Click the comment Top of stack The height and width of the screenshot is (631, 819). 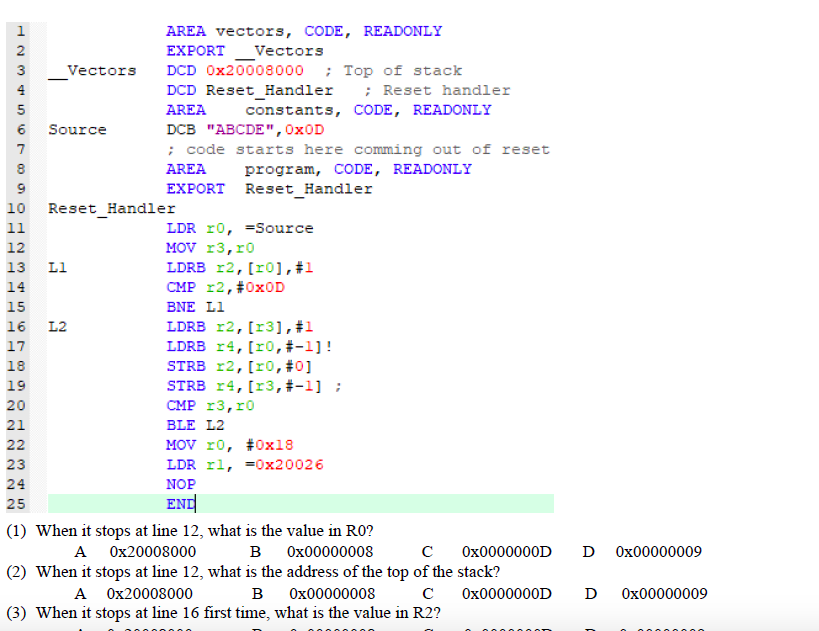click(x=393, y=70)
